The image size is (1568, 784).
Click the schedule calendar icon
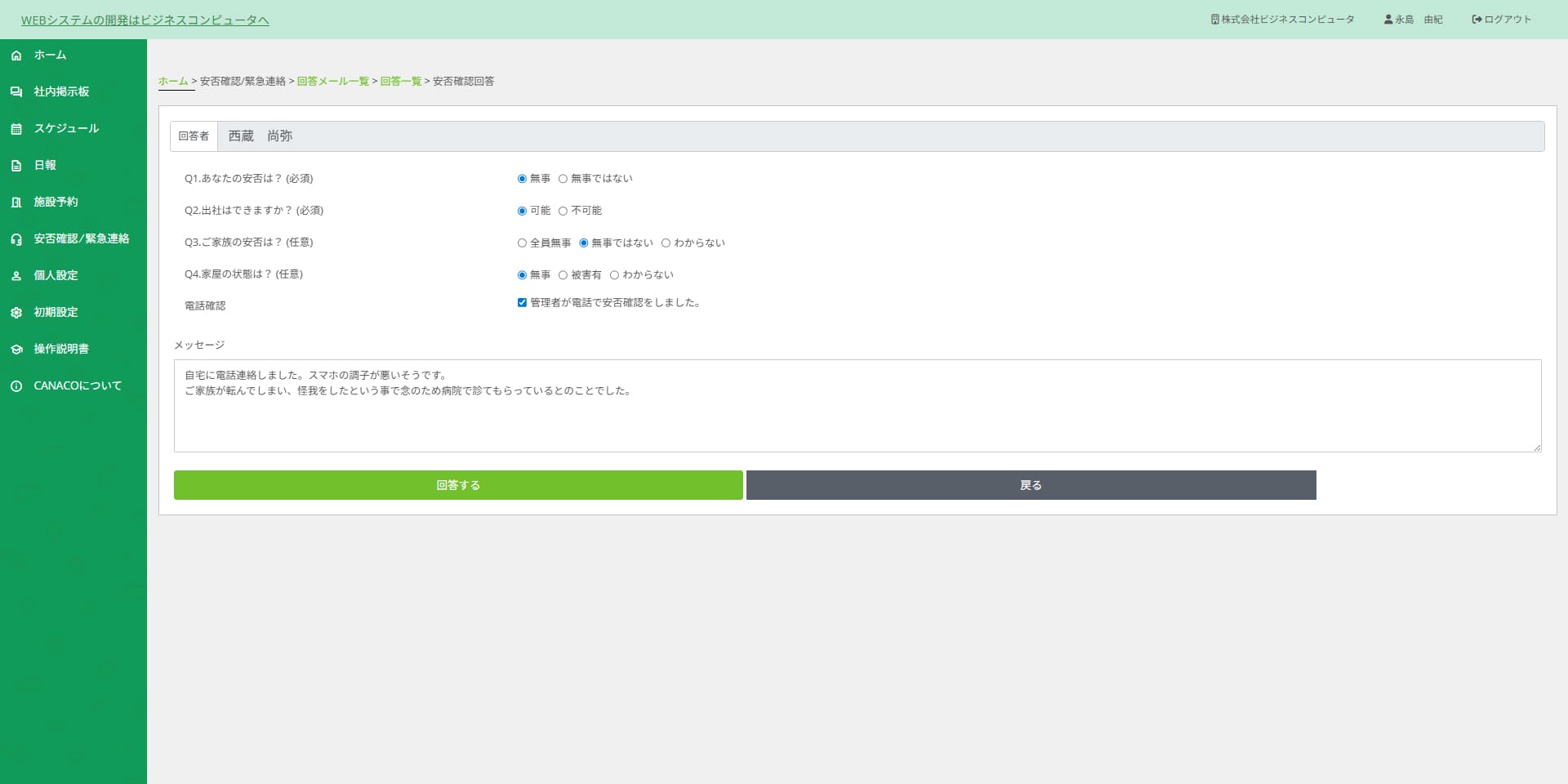(x=16, y=129)
